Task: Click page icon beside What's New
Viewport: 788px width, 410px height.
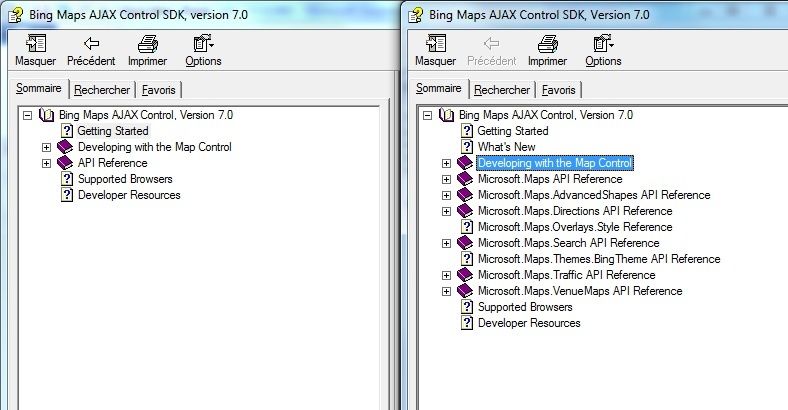Action: click(x=467, y=147)
